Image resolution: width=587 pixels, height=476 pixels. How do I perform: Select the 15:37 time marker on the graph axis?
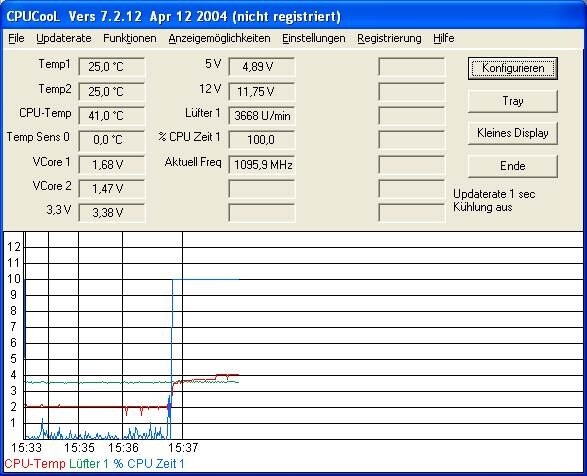pyautogui.click(x=183, y=448)
